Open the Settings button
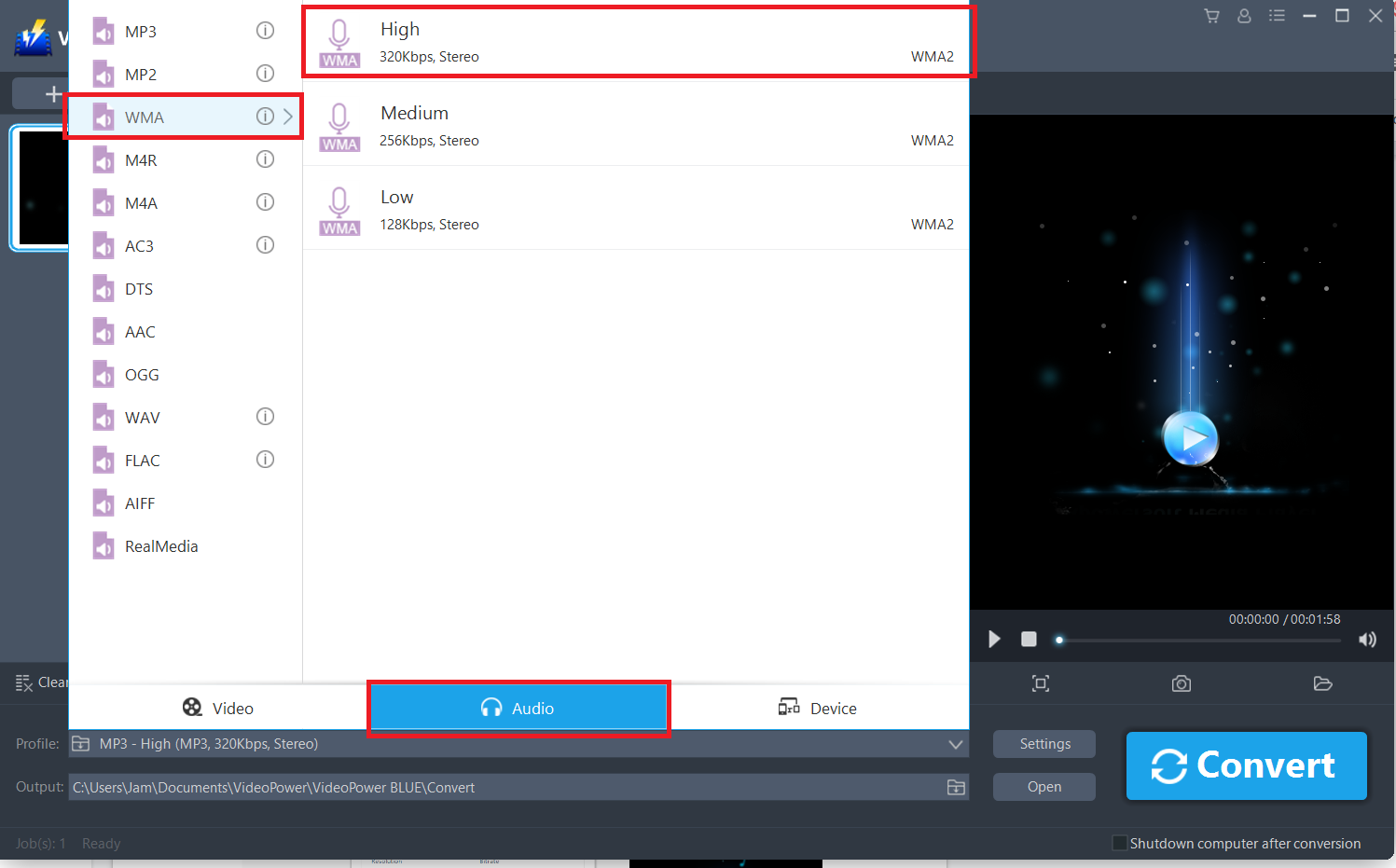This screenshot has width=1396, height=868. point(1044,744)
